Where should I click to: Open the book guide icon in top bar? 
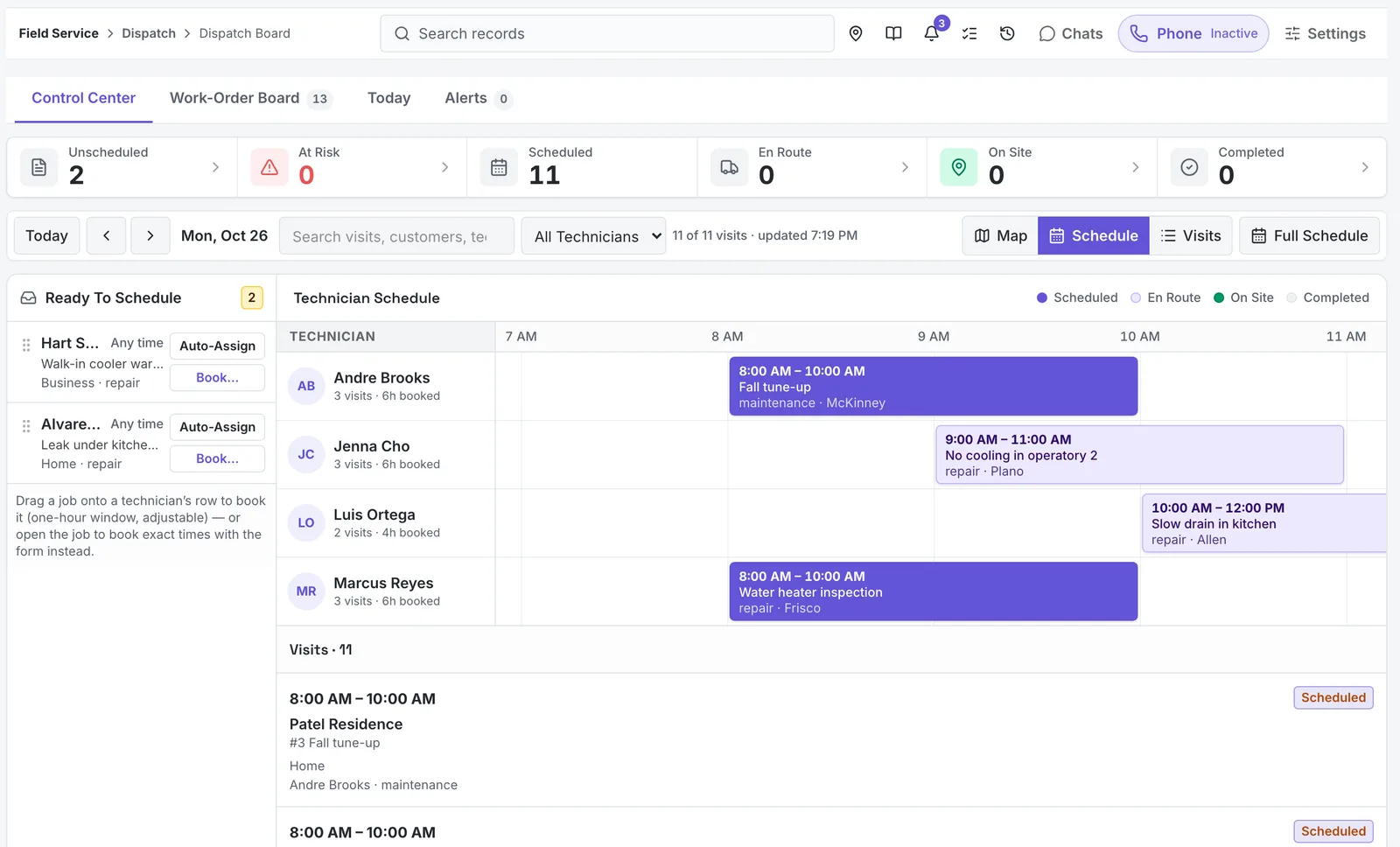893,33
